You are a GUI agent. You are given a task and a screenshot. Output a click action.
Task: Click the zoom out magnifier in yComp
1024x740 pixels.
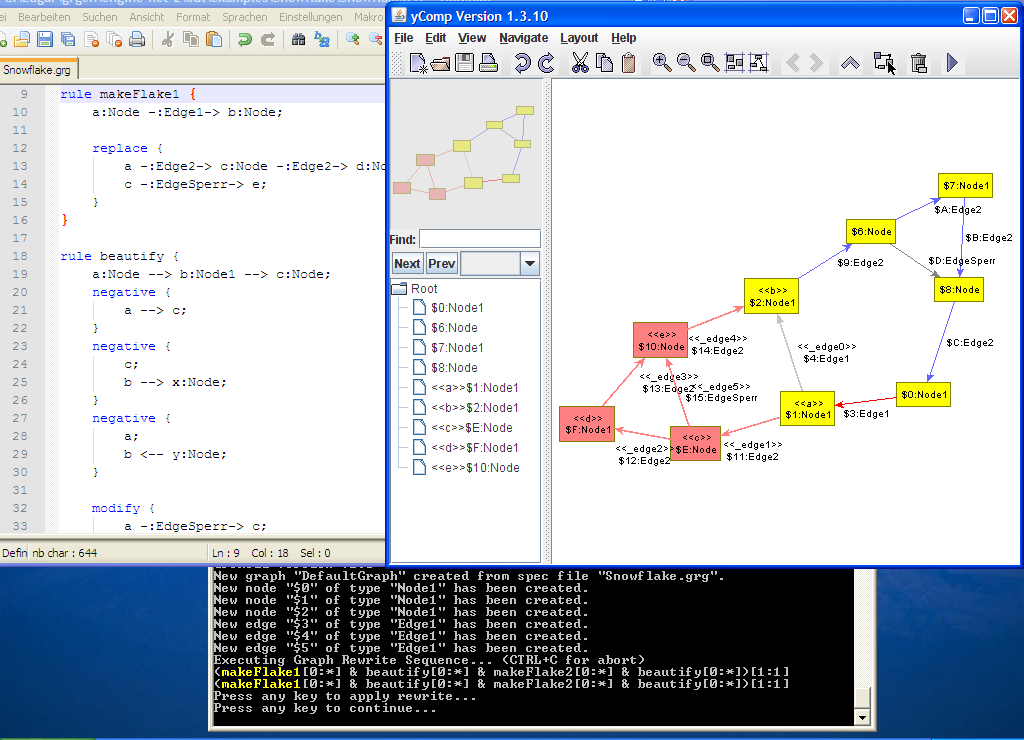pos(686,63)
